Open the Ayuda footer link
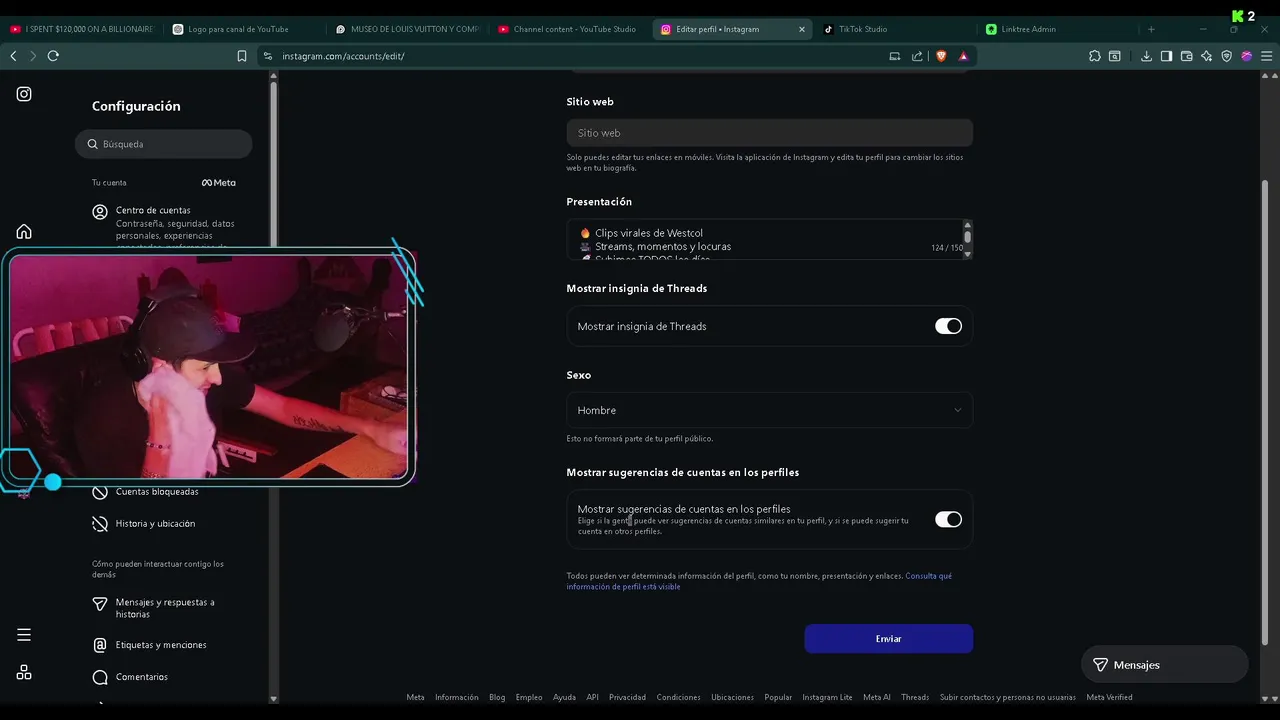 pos(564,697)
